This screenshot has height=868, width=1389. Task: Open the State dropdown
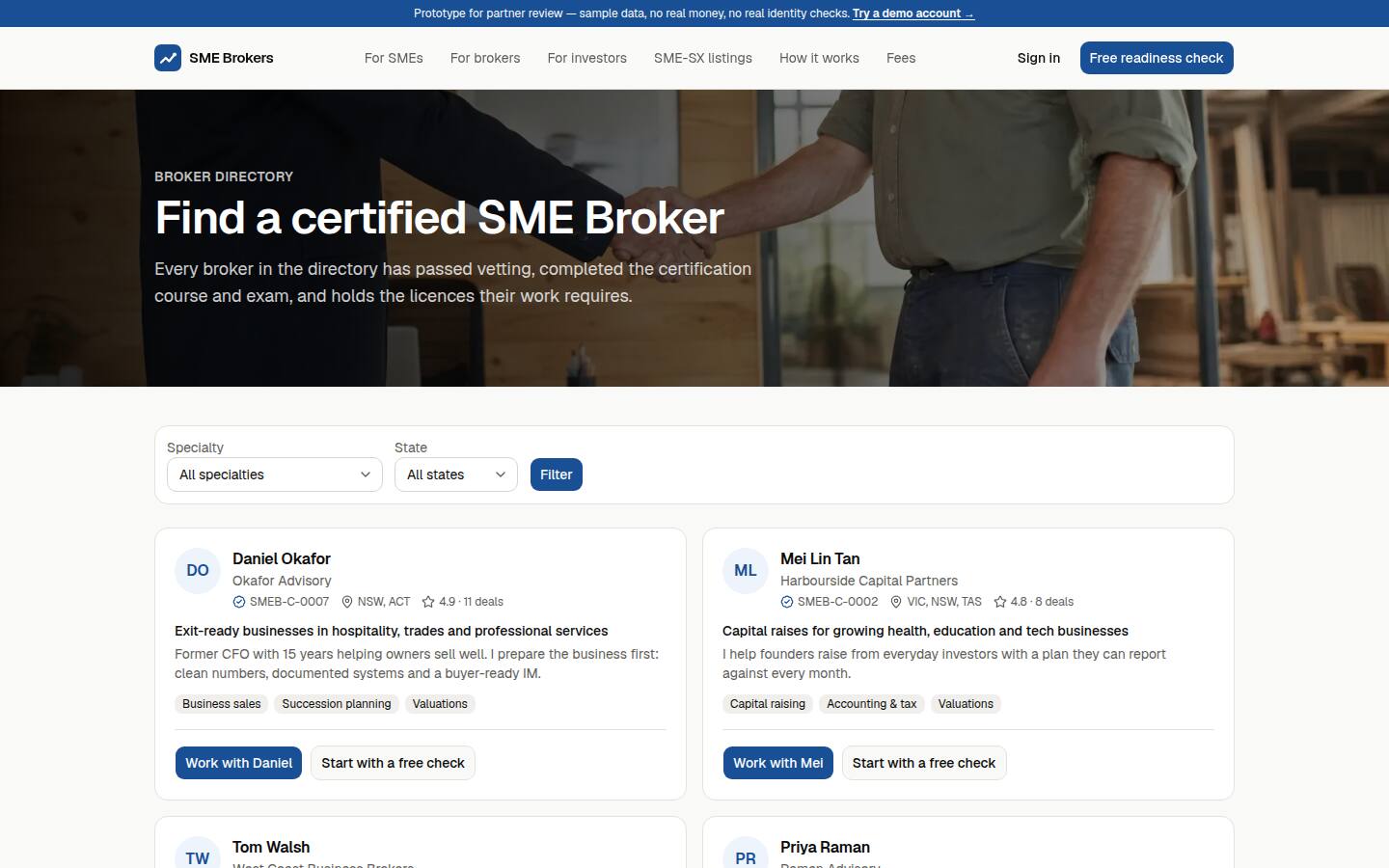pos(456,475)
